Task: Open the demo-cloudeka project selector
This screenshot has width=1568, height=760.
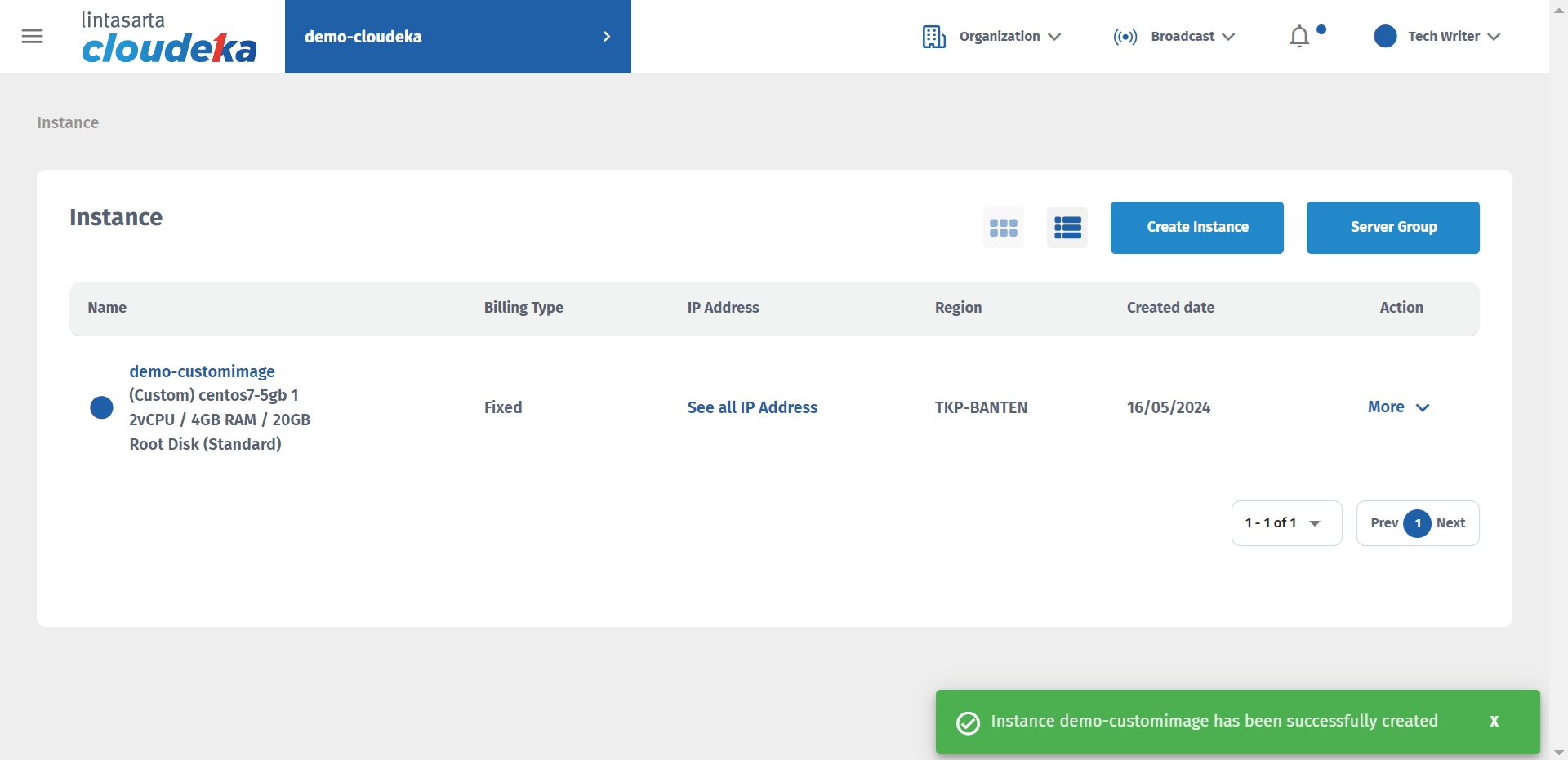Action: tap(457, 37)
